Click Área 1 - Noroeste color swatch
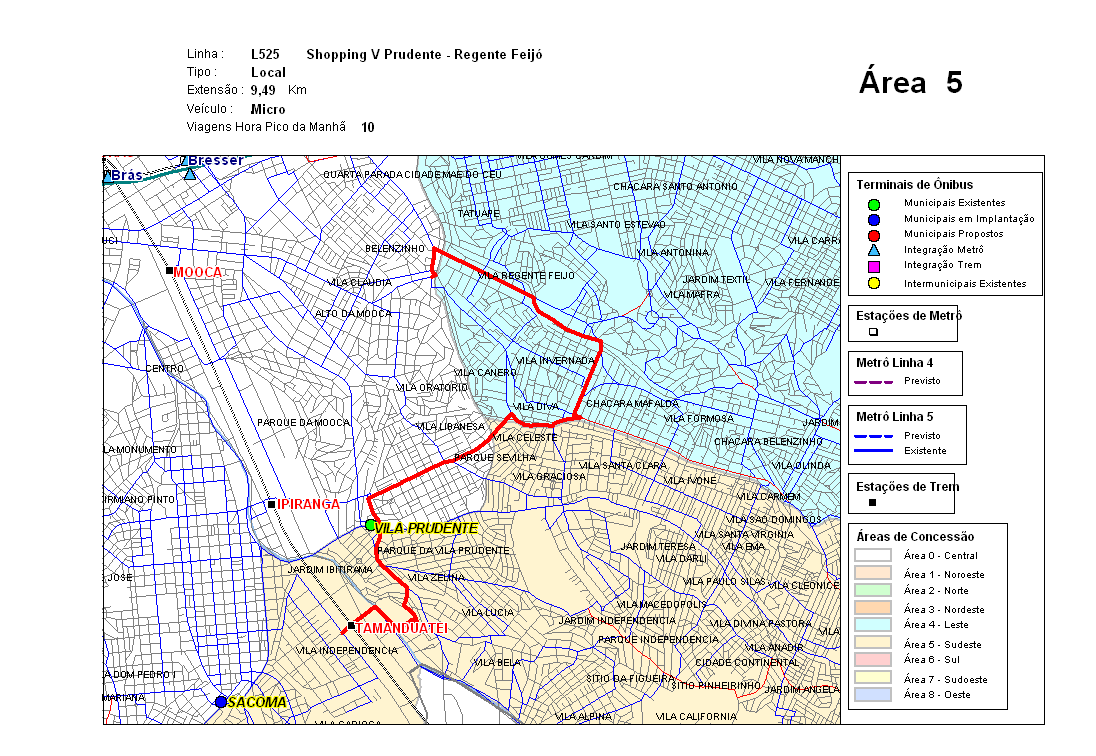1096x756 pixels. (873, 573)
